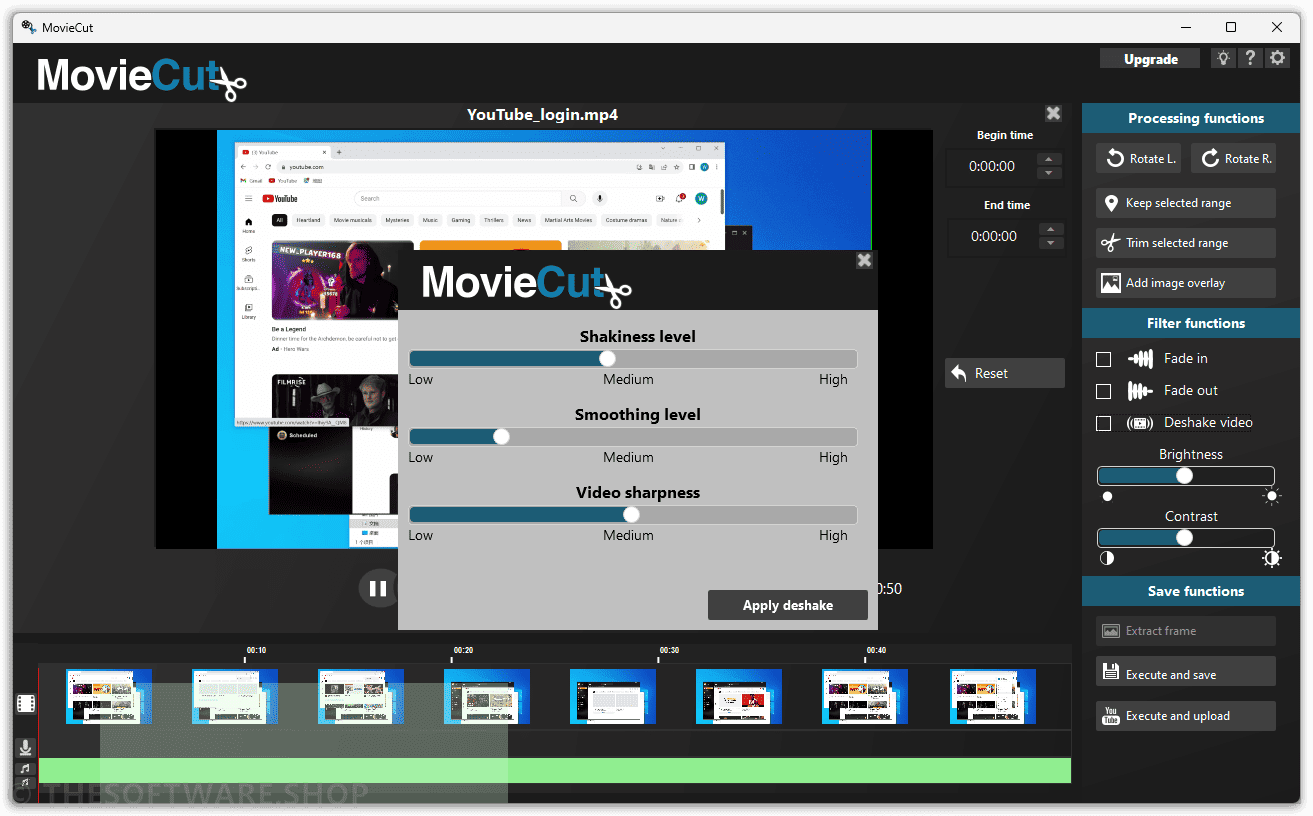Jump to 00:30 timeline marker

[669, 651]
